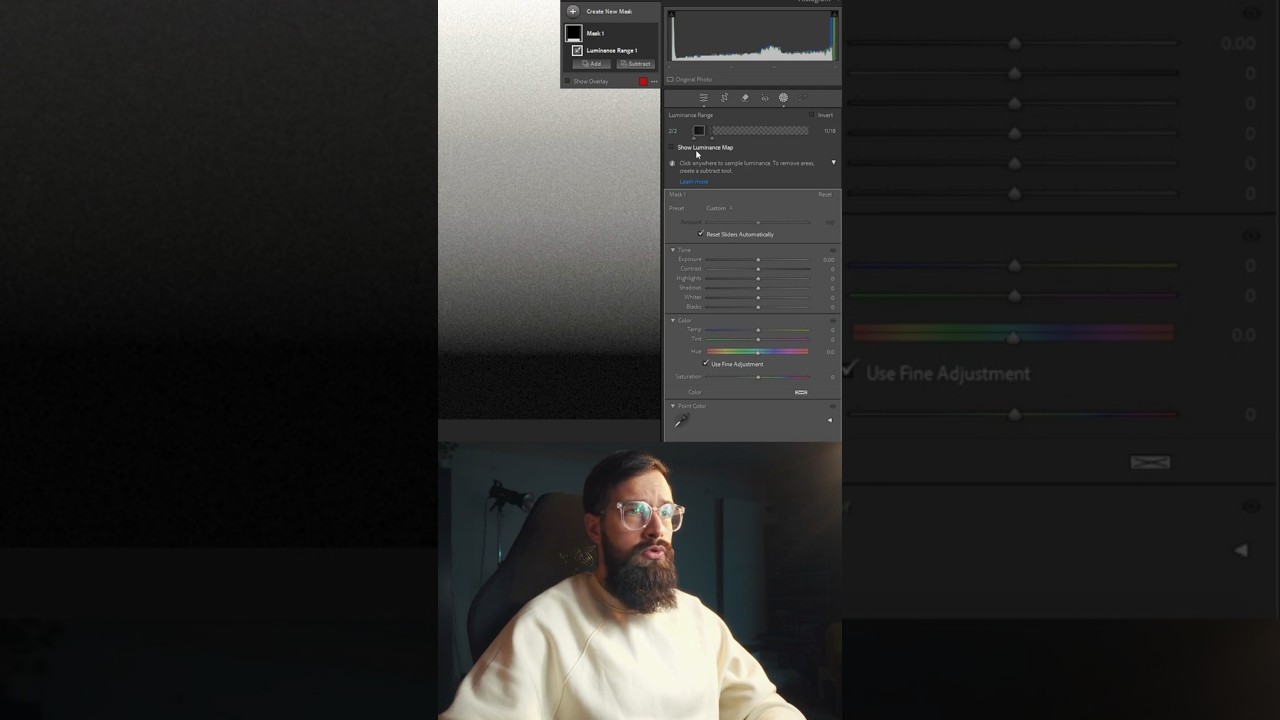Click the Saturation slider handle
Image resolution: width=1280 pixels, height=720 pixels.
tap(758, 377)
